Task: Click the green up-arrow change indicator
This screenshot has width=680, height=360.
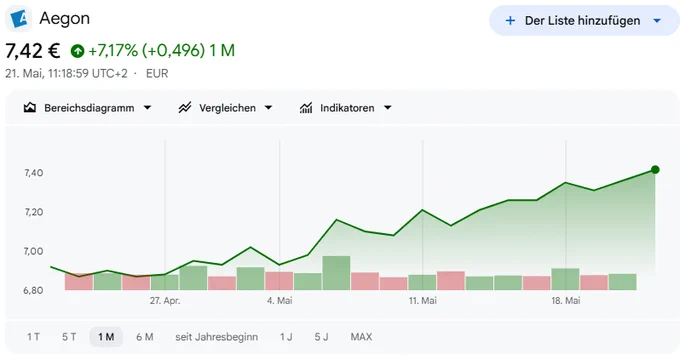Action: (78, 51)
